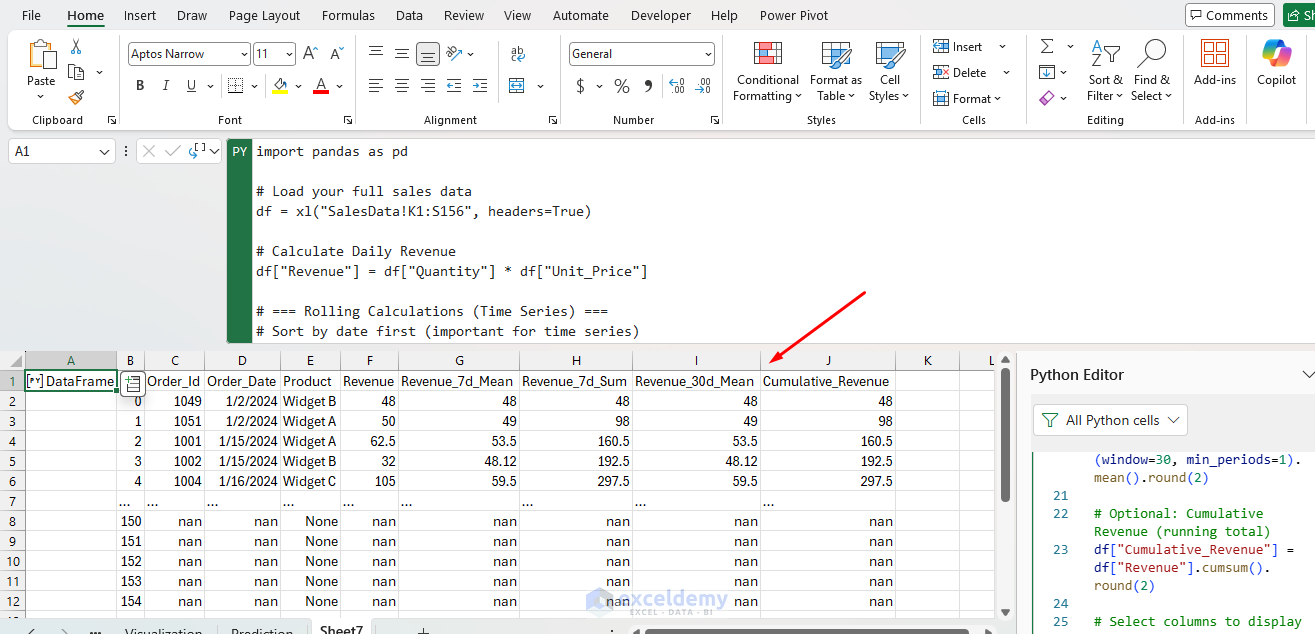The width and height of the screenshot is (1315, 634).
Task: Switch to the Prediction sheet tab
Action: pos(262,630)
